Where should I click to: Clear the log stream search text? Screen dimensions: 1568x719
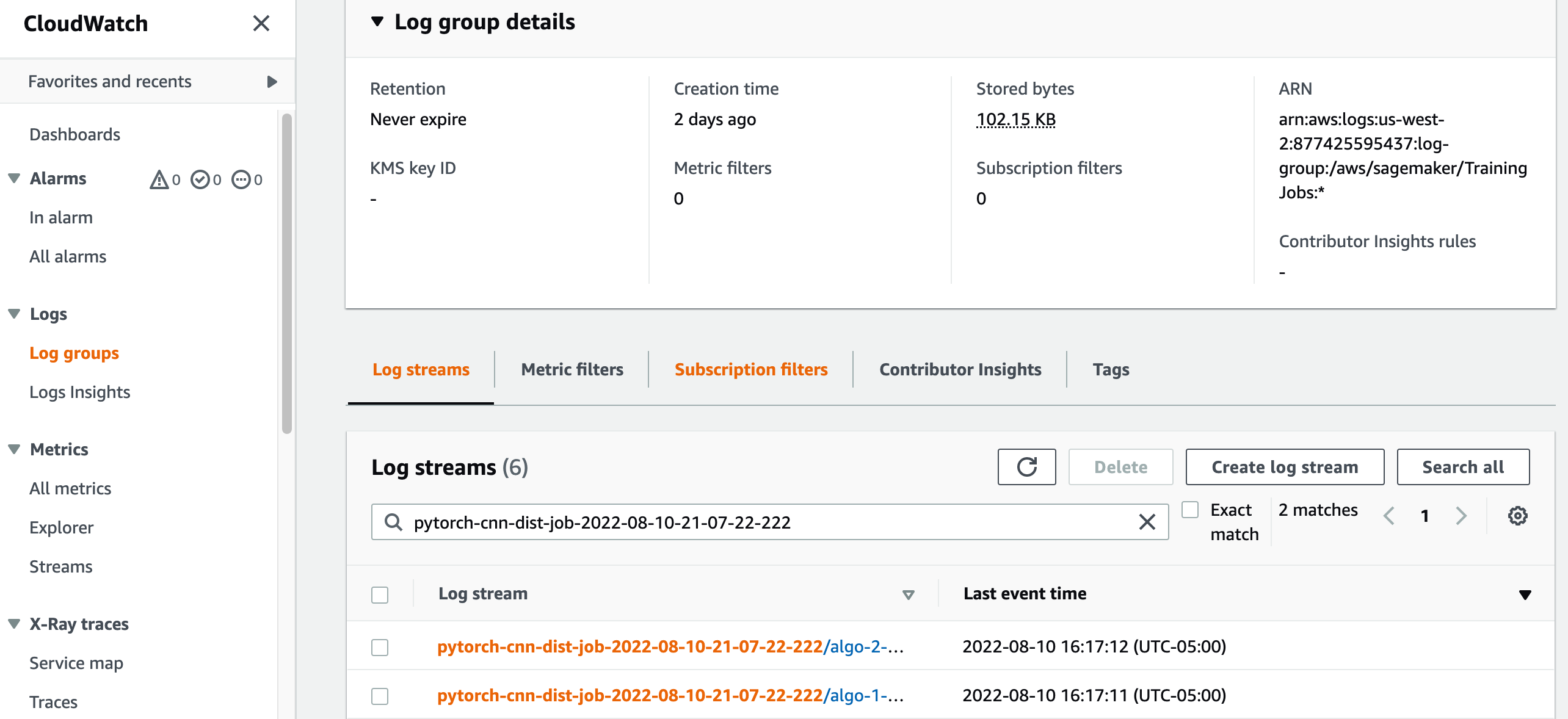point(1147,522)
